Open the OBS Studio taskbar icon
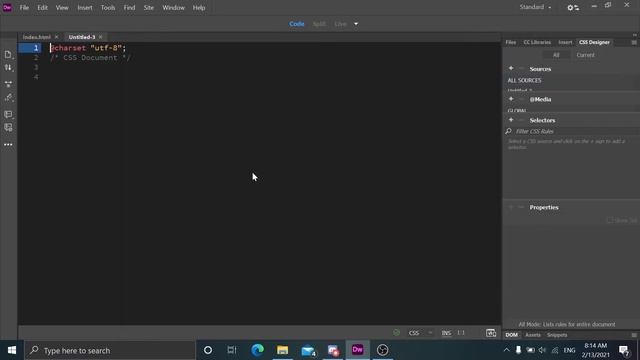The width and height of the screenshot is (640, 360). point(382,350)
